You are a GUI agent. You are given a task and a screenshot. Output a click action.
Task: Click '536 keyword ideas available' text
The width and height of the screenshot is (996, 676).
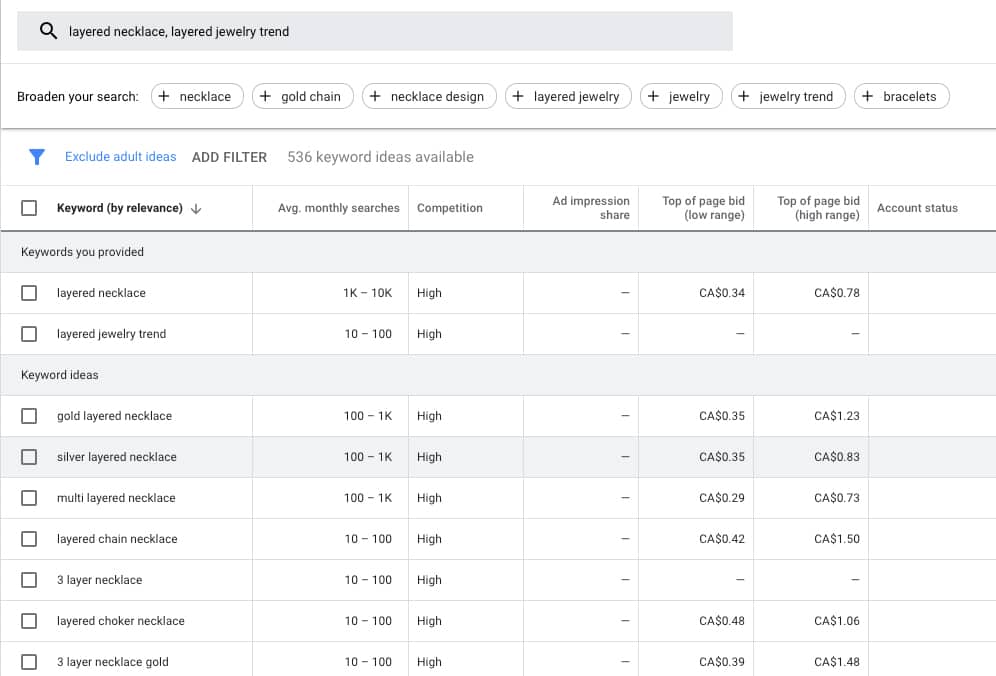pos(380,157)
